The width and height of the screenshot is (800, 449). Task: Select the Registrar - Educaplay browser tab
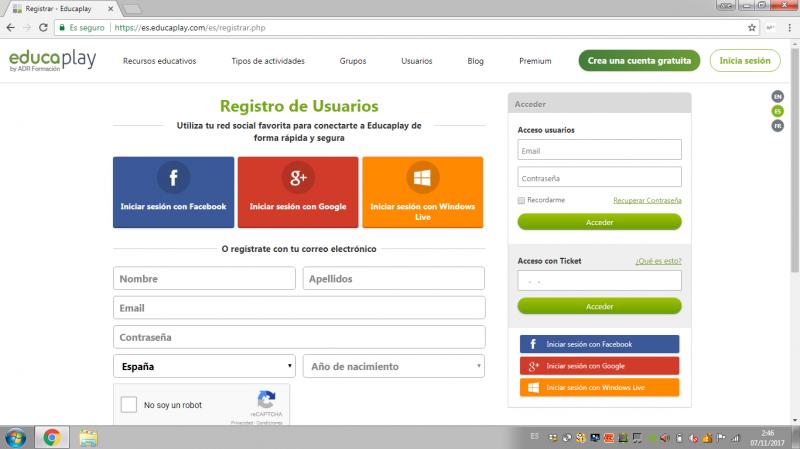pos(64,9)
